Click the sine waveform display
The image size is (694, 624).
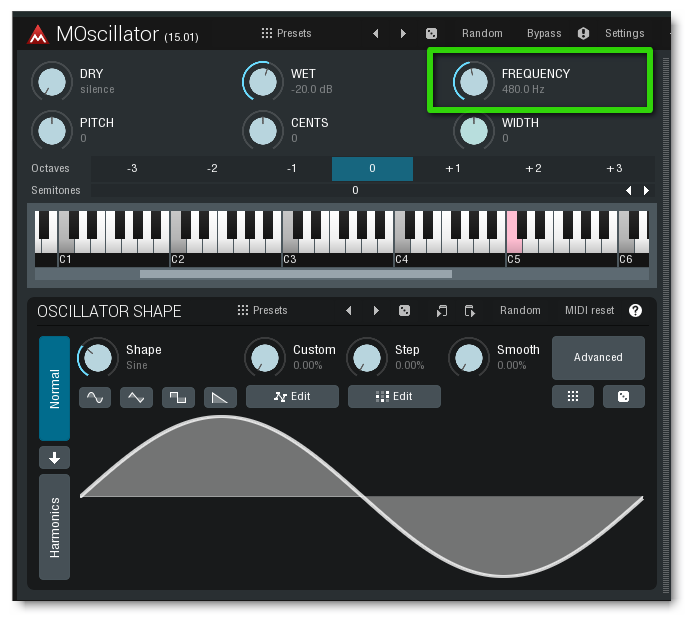pos(362,497)
